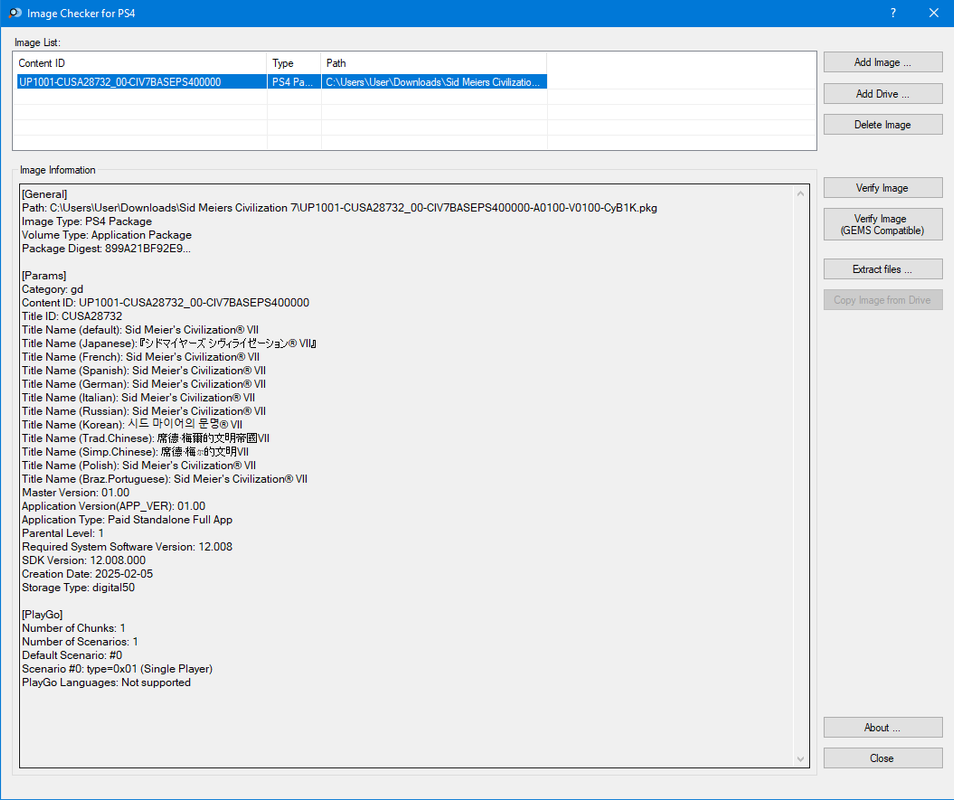The image size is (954, 800).
Task: Click the Title Name (Korean) line
Action: pyautogui.click(x=132, y=425)
